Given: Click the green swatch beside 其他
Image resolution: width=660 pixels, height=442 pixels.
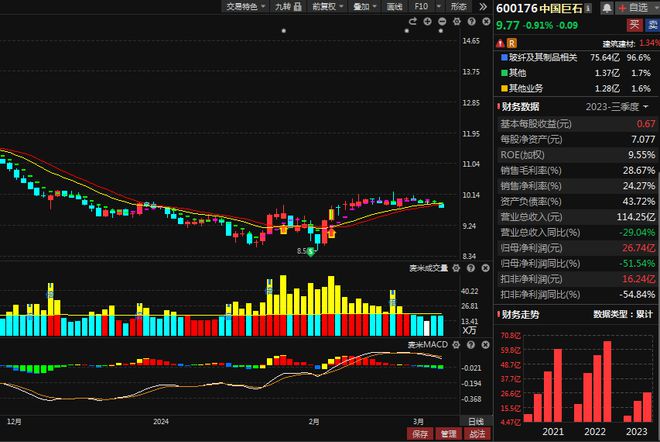Looking at the screenshot, I should coord(504,73).
